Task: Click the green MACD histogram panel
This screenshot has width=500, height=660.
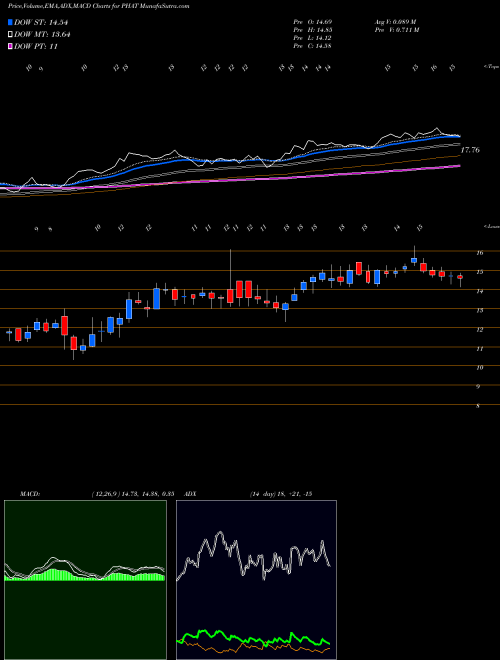Action: tap(85, 580)
